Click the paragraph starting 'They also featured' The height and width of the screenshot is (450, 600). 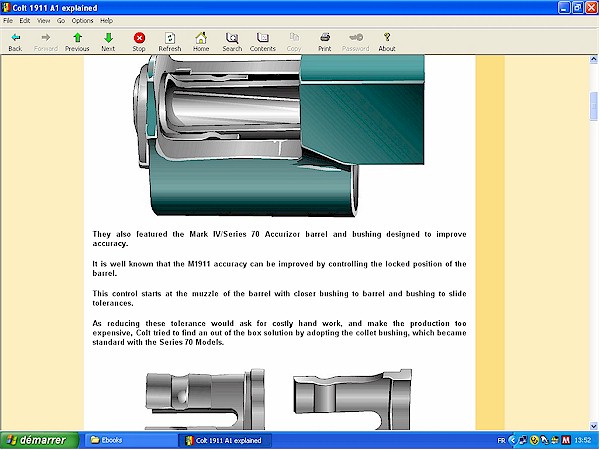[x=279, y=239]
